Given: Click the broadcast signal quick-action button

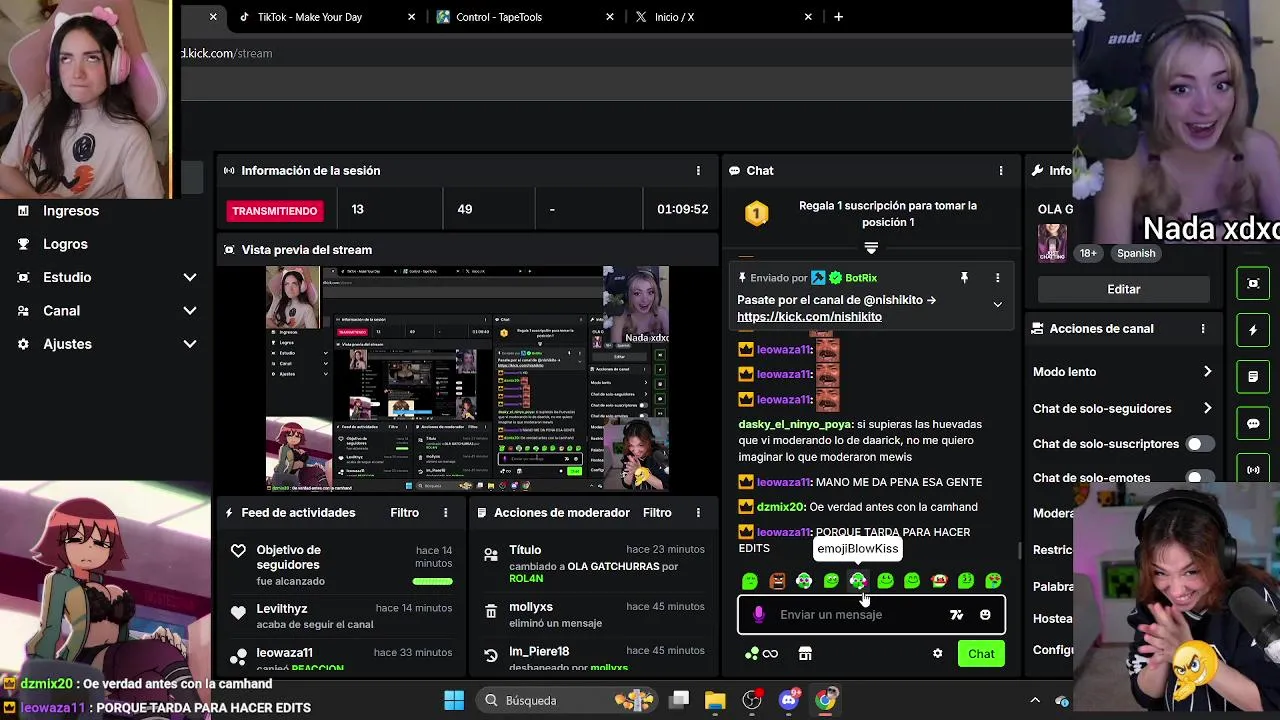Looking at the screenshot, I should pyautogui.click(x=1253, y=469).
